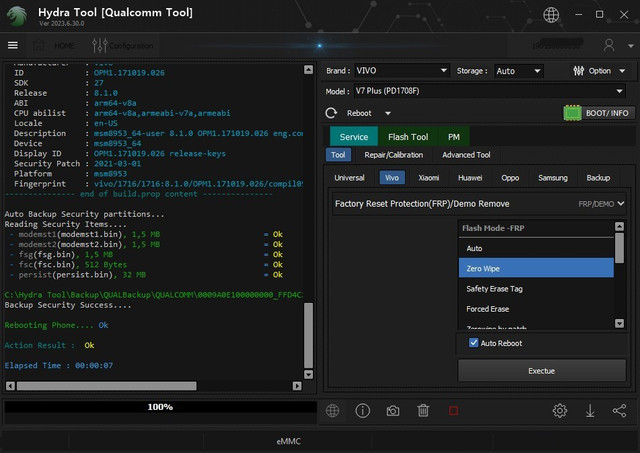The height and width of the screenshot is (453, 640).
Task: Open the Vivo brand tab
Action: (x=392, y=178)
